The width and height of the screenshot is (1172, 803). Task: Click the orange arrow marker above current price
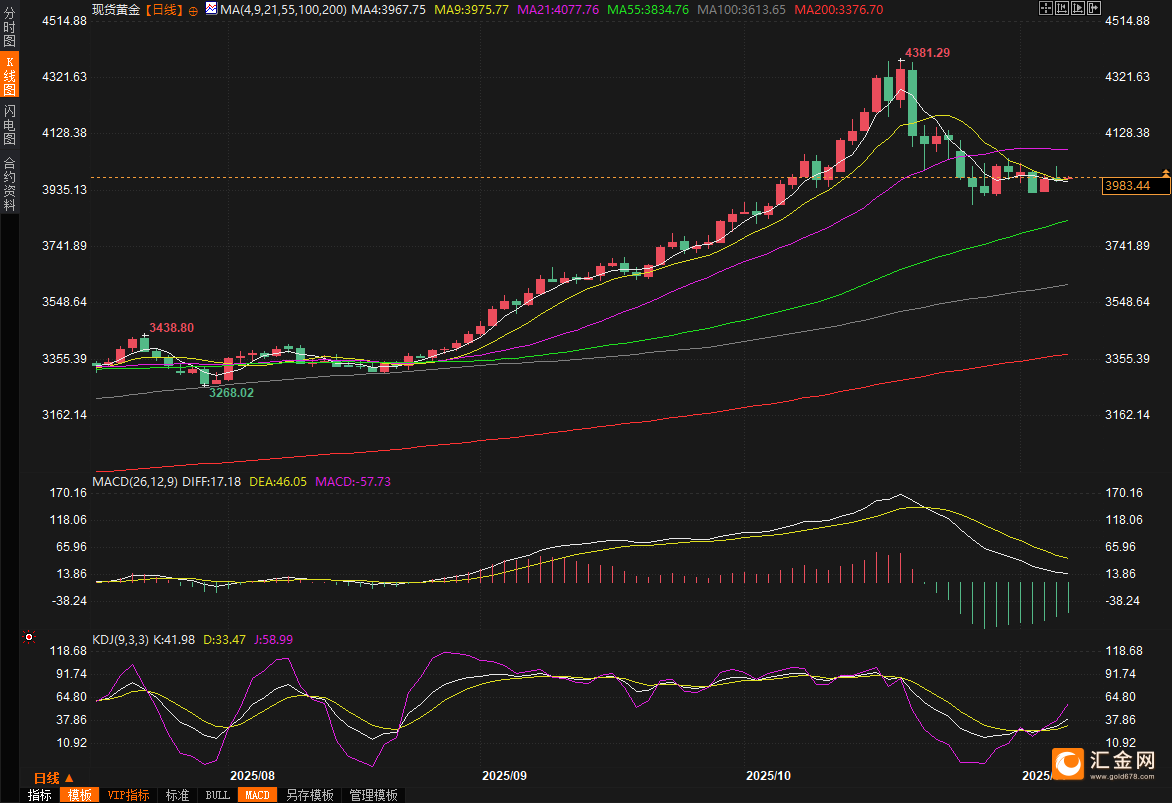click(1165, 174)
